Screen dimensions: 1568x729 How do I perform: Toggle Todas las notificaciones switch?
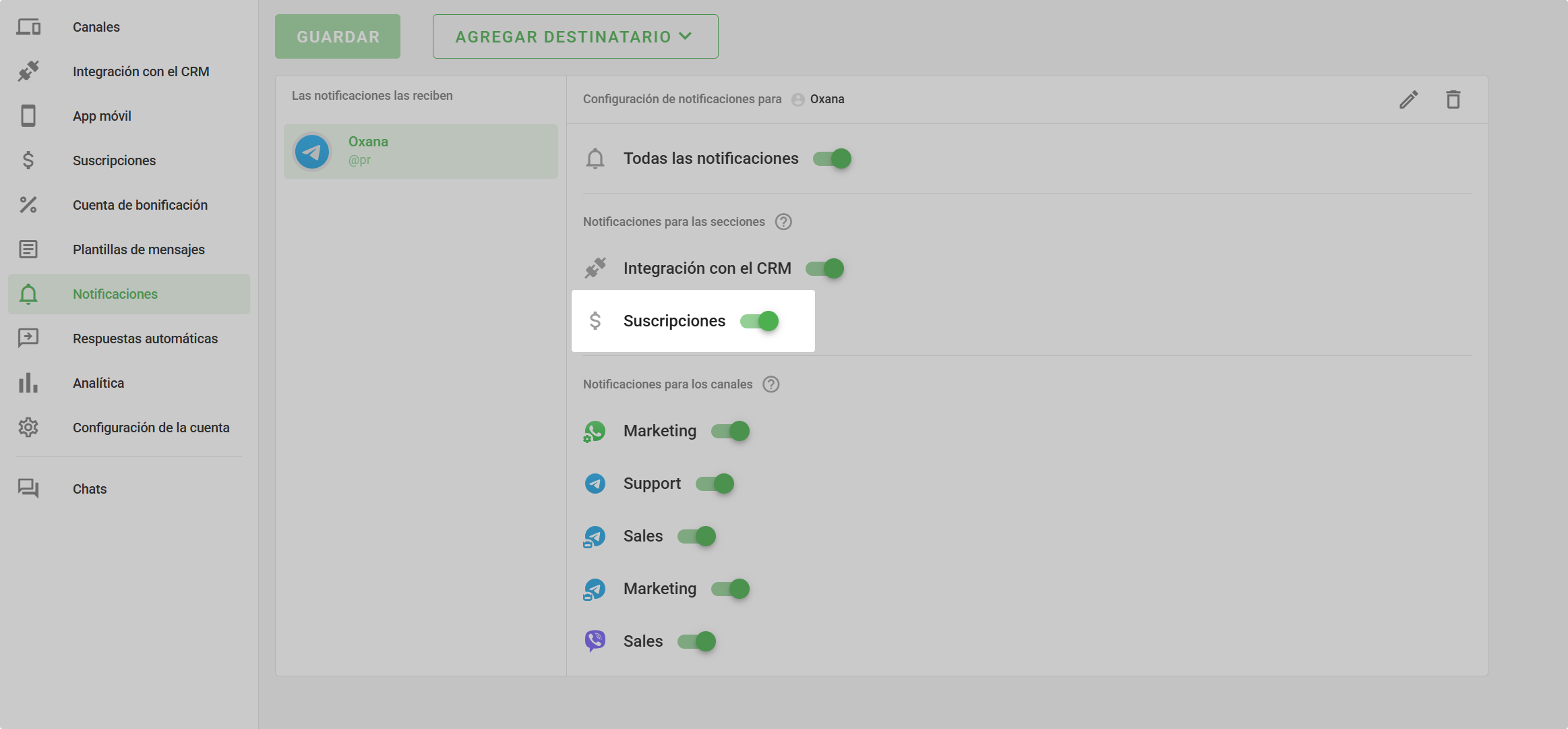point(832,158)
